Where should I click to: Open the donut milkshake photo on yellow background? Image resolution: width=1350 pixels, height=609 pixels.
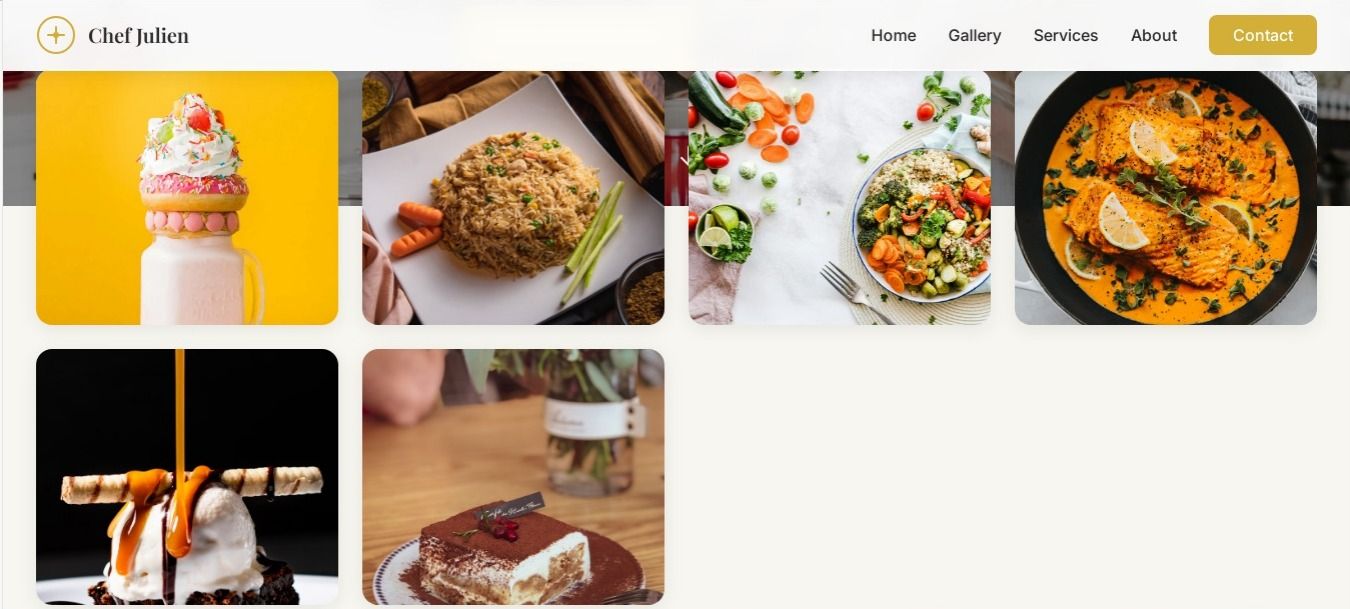point(187,197)
